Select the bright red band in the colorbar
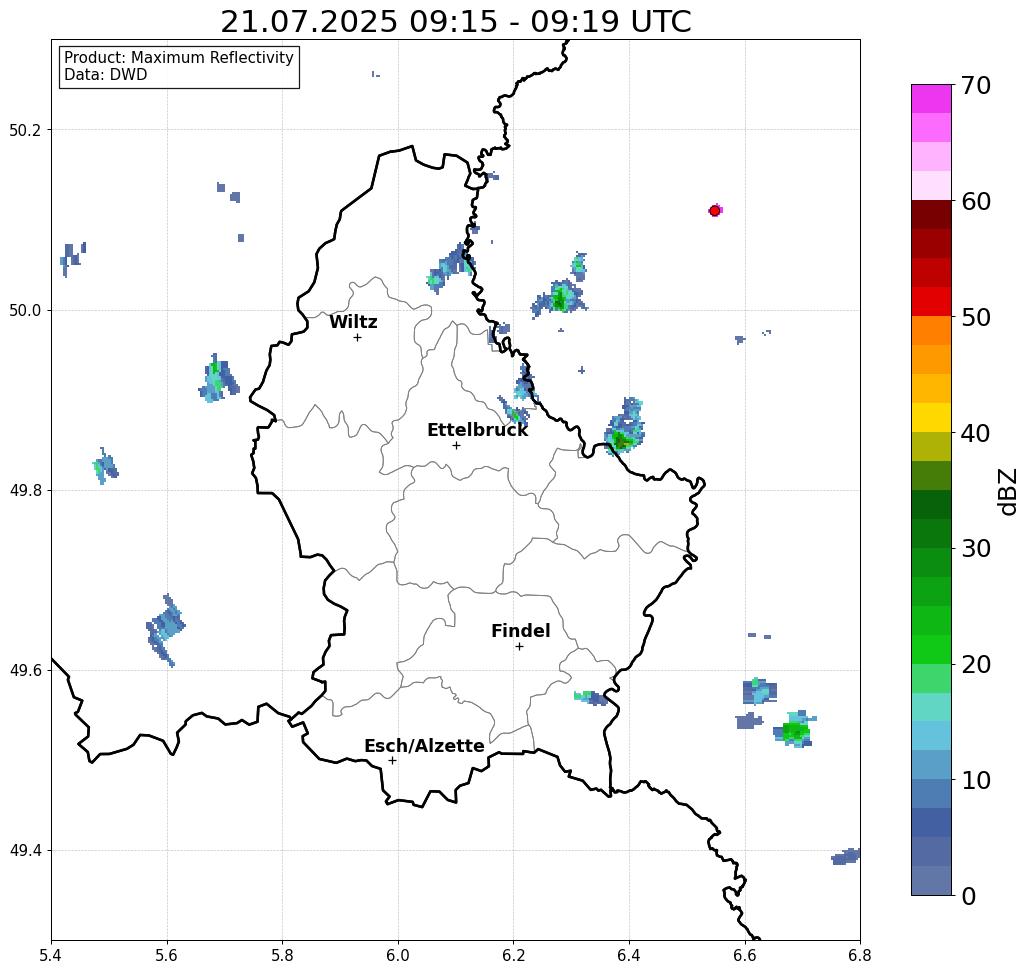Image resolution: width=1029 pixels, height=973 pixels. [x=931, y=301]
